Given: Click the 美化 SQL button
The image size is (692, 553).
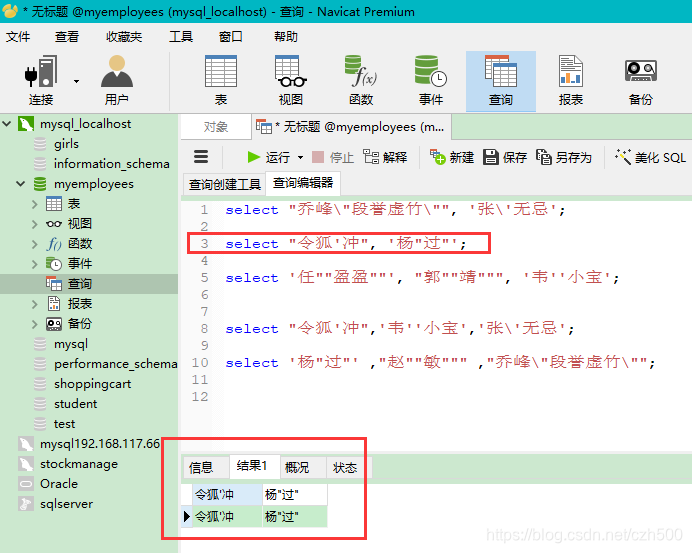Looking at the screenshot, I should point(651,157).
